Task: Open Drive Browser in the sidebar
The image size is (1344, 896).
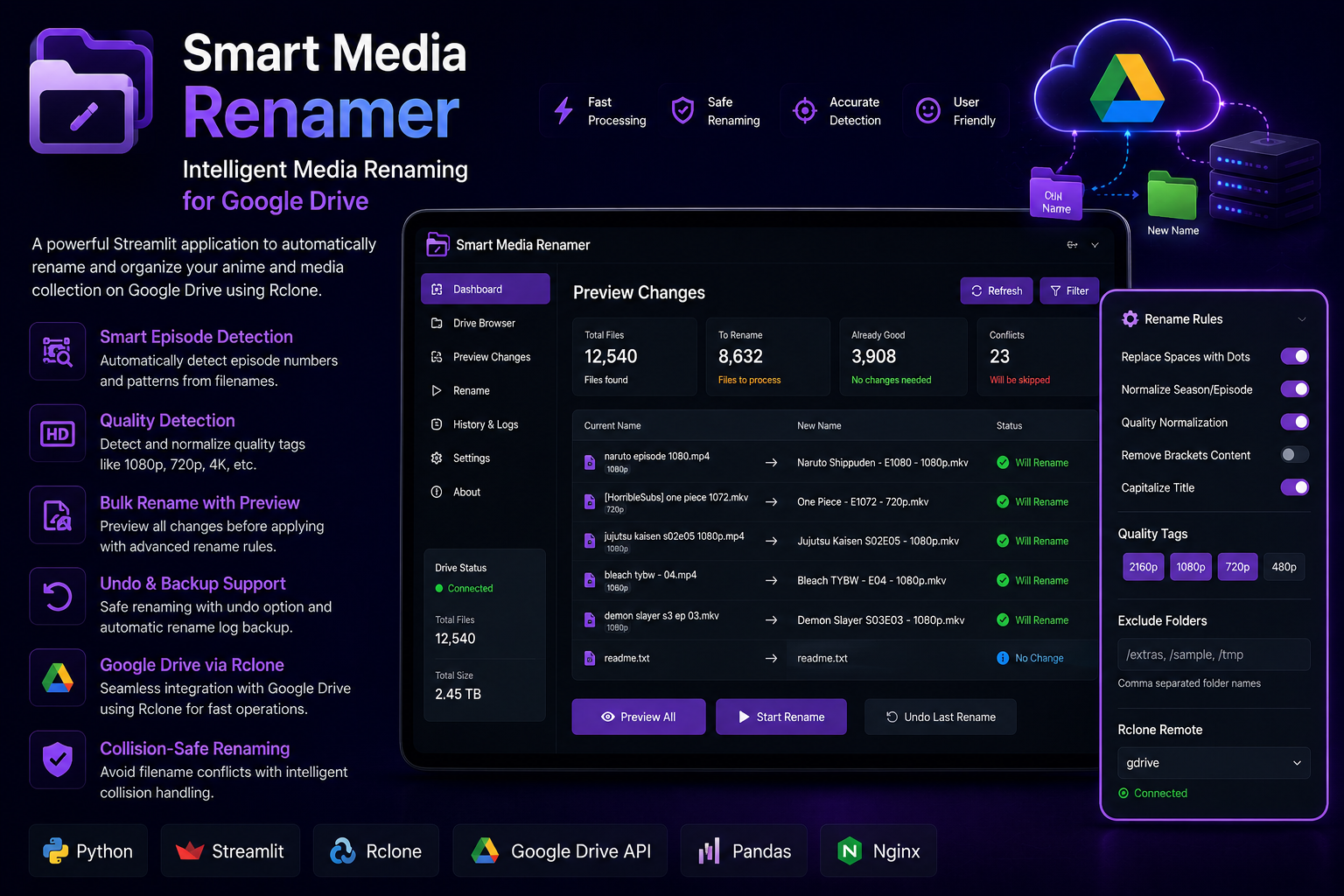Action: [486, 323]
